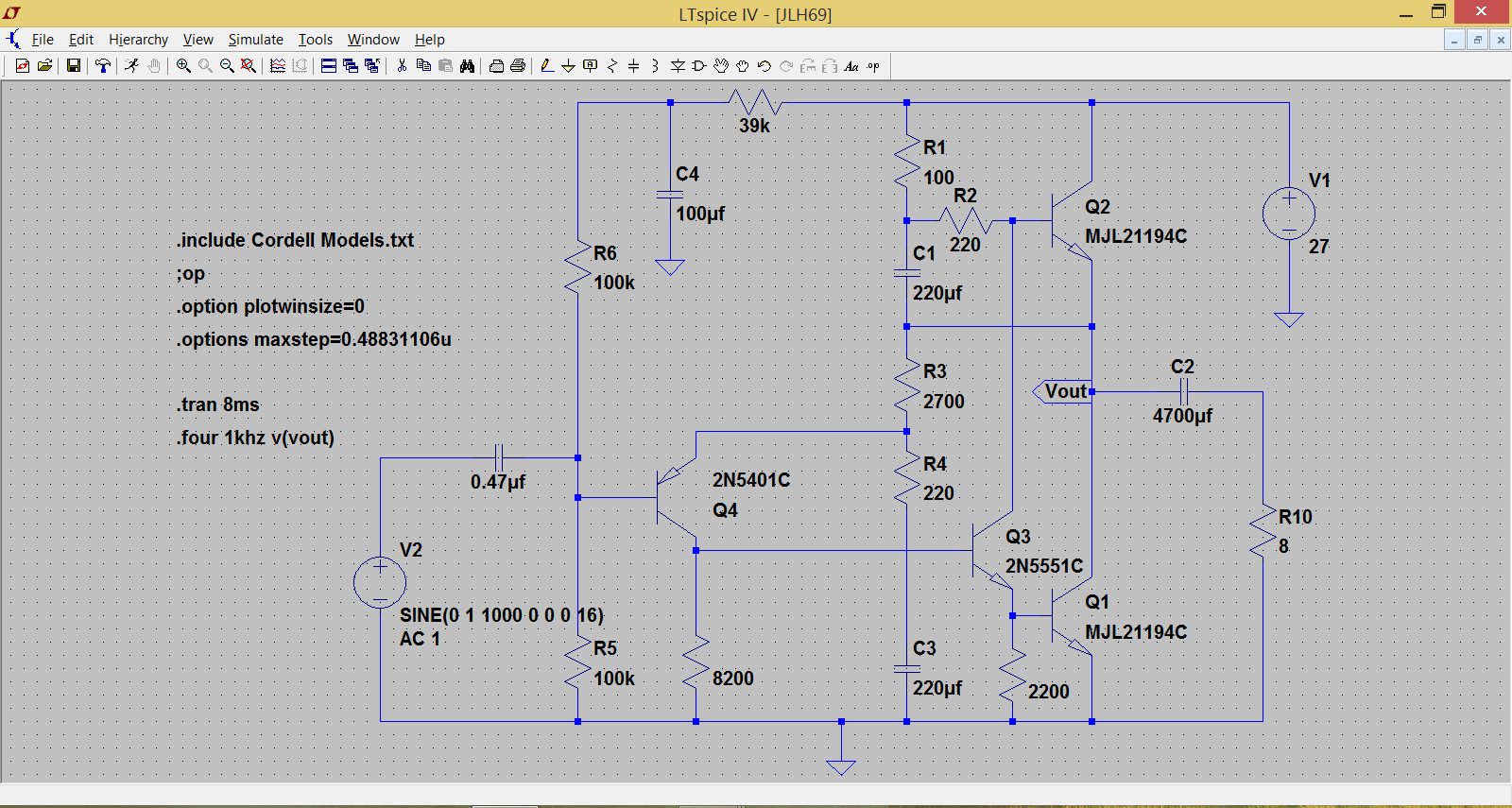1512x808 pixels.
Task: Open the Simulate menu
Action: (255, 40)
